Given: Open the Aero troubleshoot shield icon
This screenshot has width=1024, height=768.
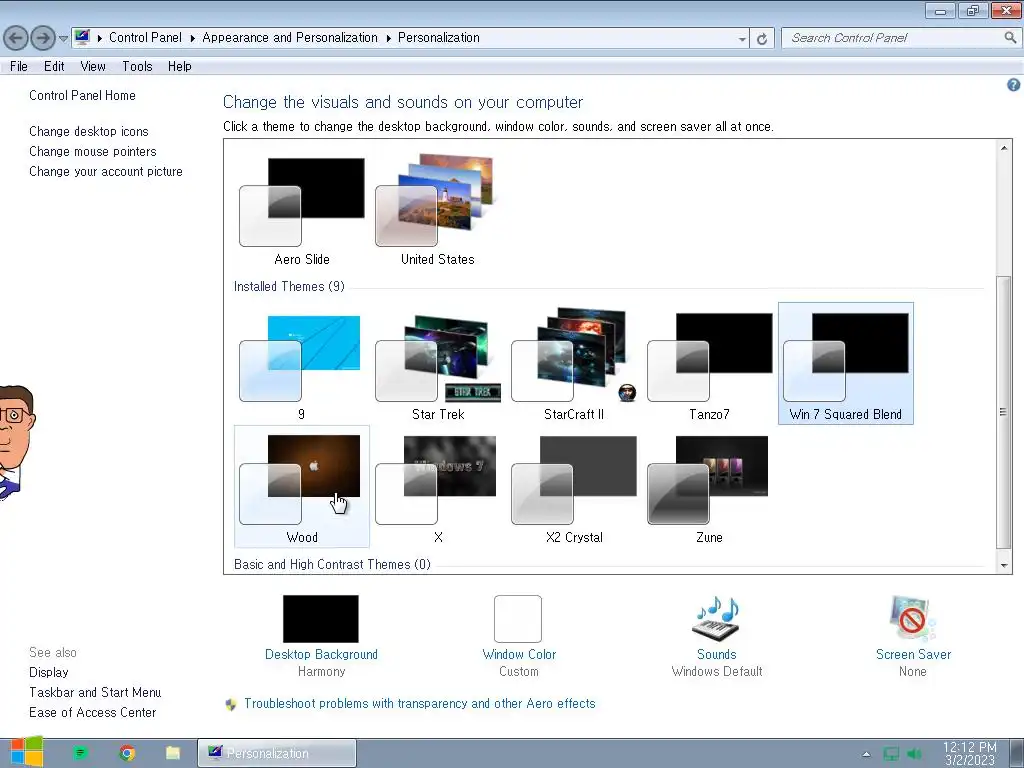Looking at the screenshot, I should tap(231, 704).
